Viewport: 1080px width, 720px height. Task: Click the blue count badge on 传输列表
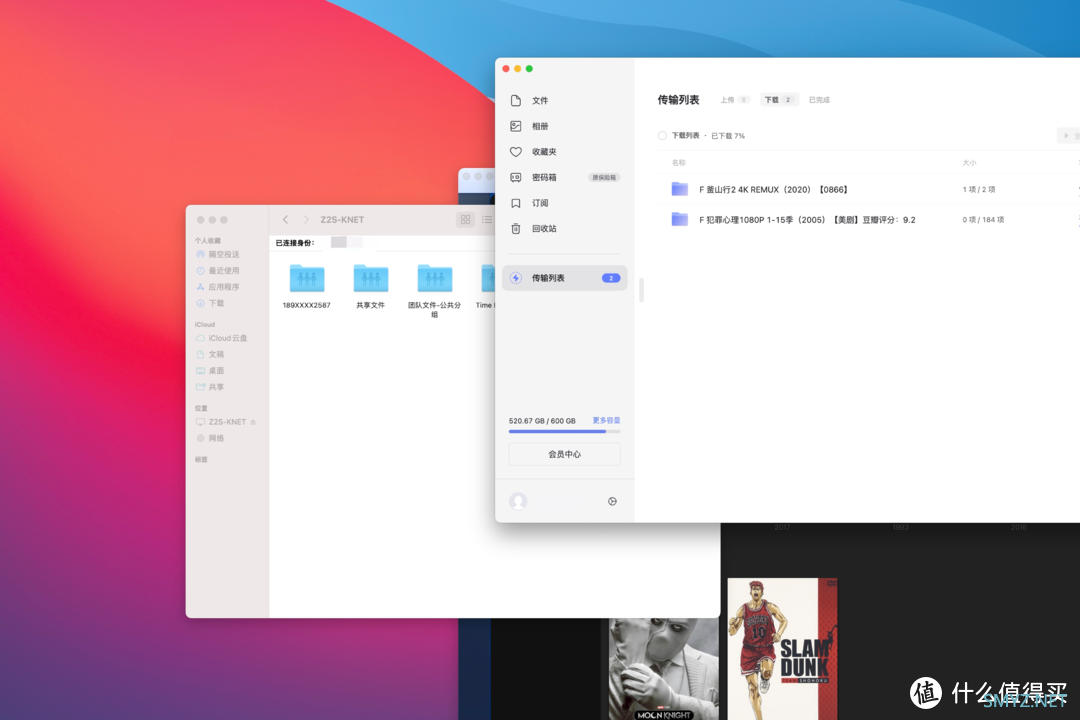coord(611,278)
